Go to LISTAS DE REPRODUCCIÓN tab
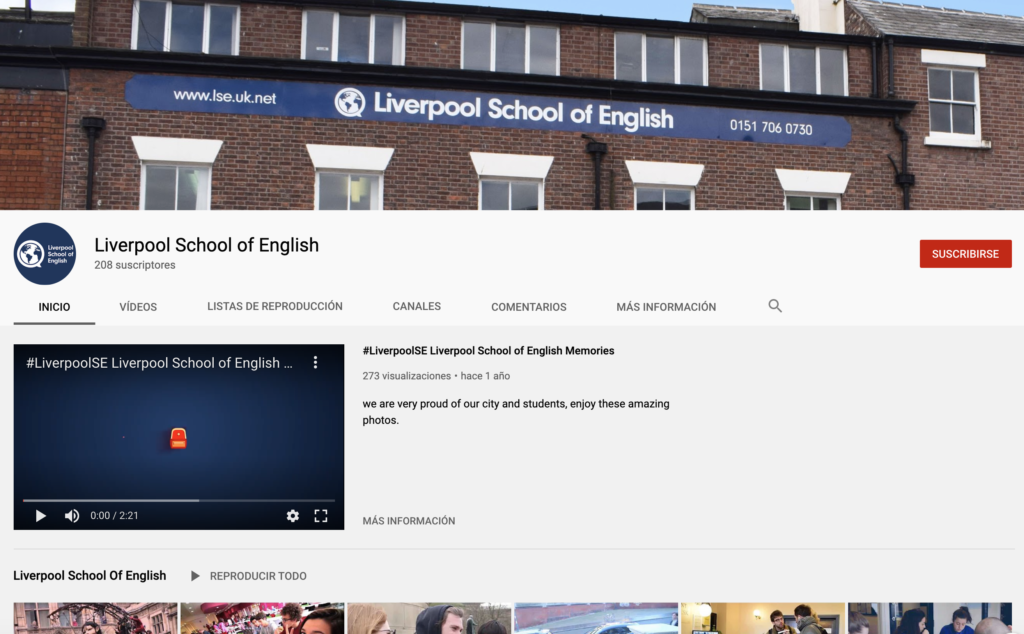This screenshot has height=634, width=1024. [275, 306]
